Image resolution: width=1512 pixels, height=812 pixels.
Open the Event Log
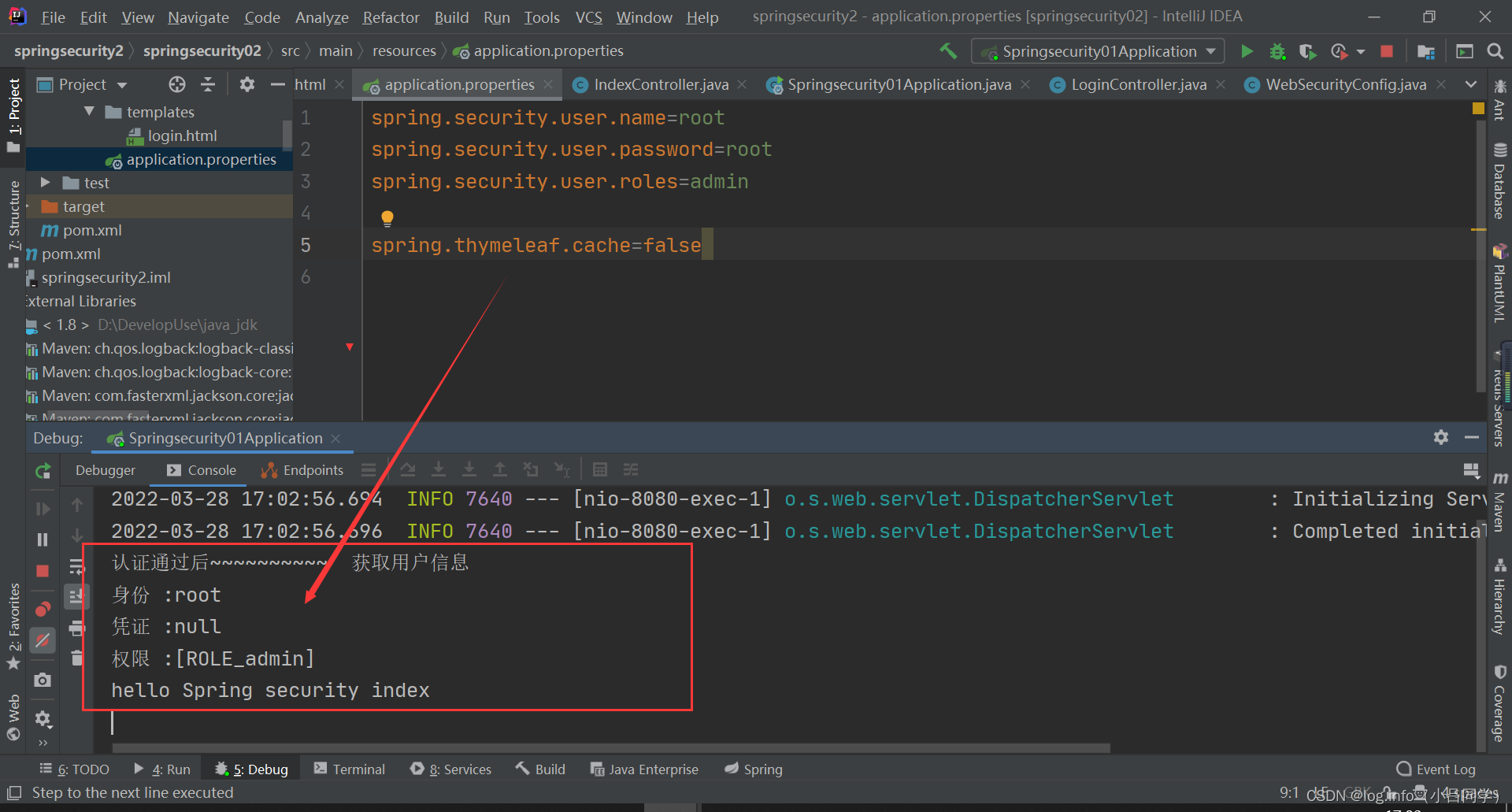(x=1436, y=769)
